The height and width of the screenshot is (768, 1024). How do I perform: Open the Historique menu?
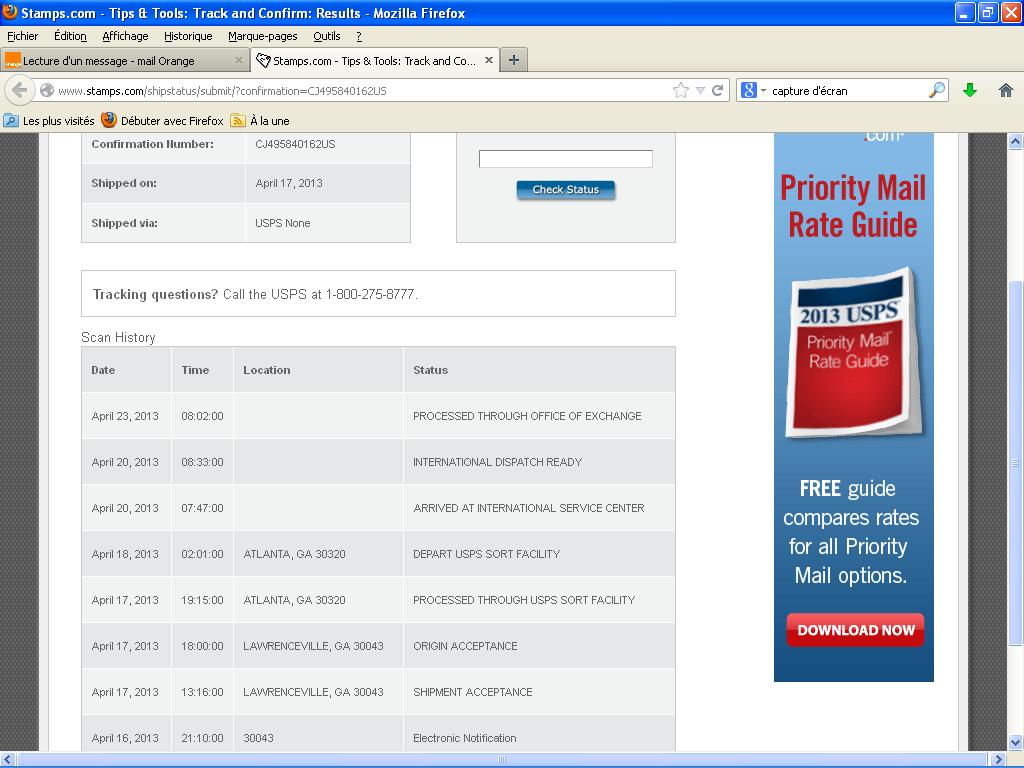(x=188, y=36)
